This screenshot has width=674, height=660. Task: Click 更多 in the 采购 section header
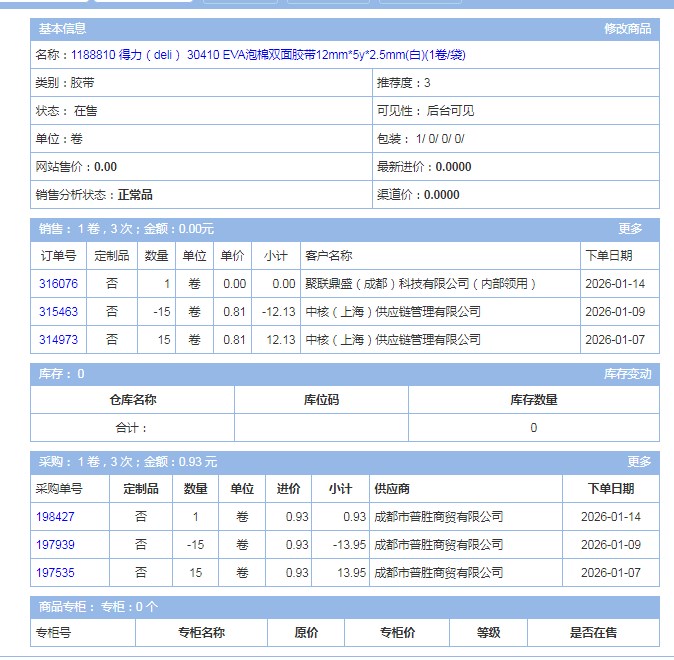tap(639, 462)
